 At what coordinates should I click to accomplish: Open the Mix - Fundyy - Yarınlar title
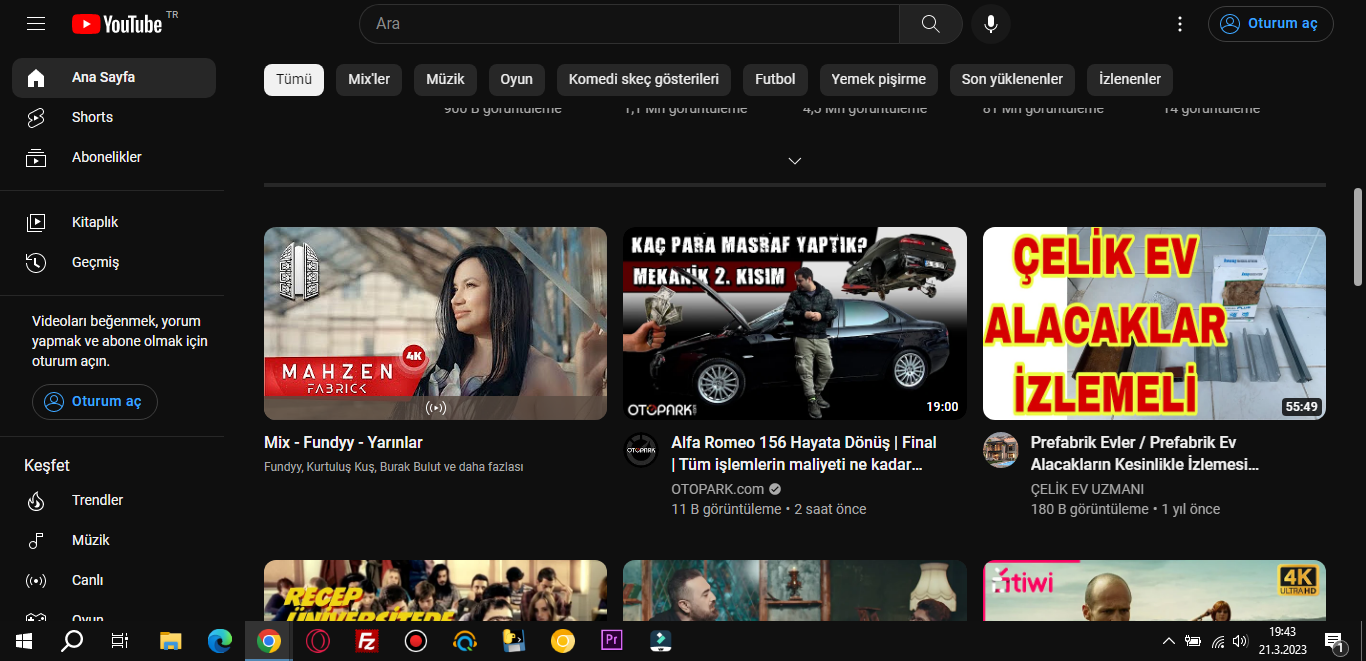[343, 442]
